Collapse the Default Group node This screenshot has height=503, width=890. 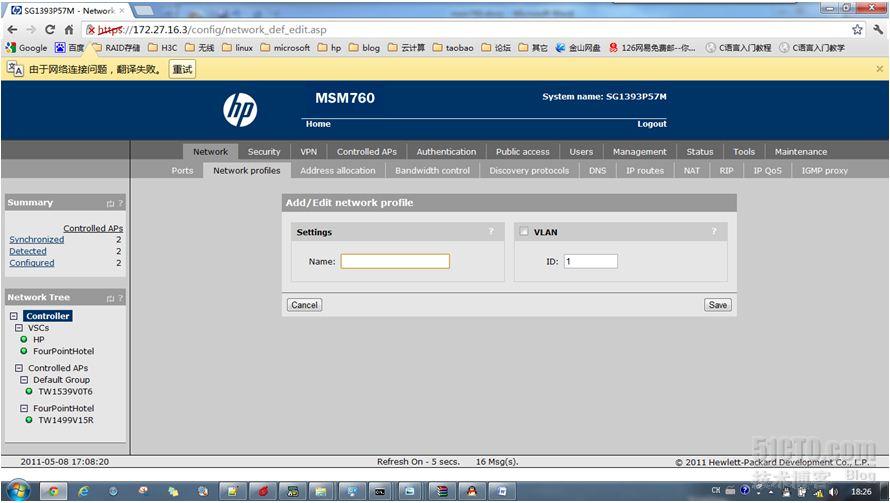click(24, 380)
